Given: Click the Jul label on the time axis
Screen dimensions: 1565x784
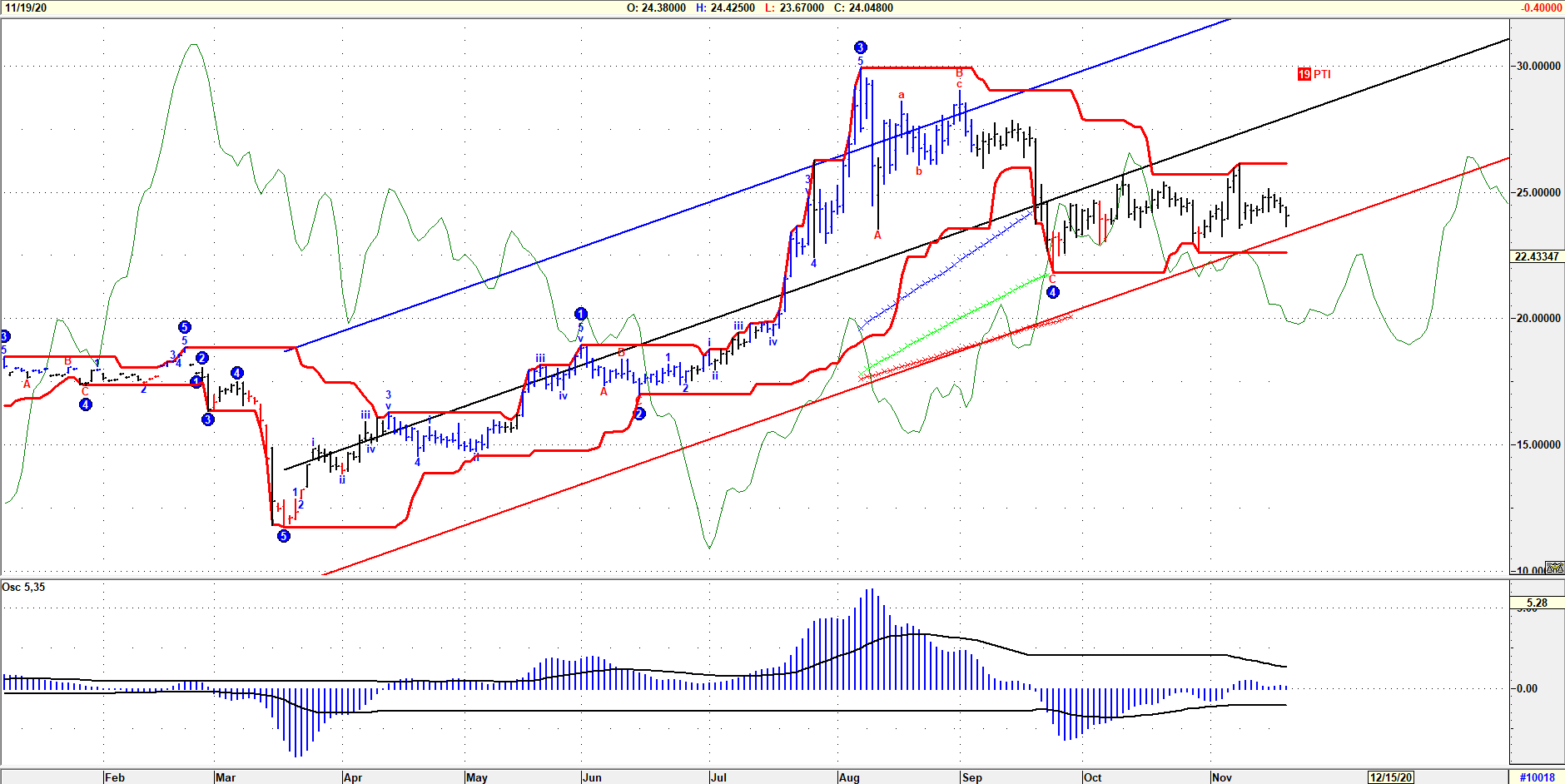Looking at the screenshot, I should (x=718, y=777).
